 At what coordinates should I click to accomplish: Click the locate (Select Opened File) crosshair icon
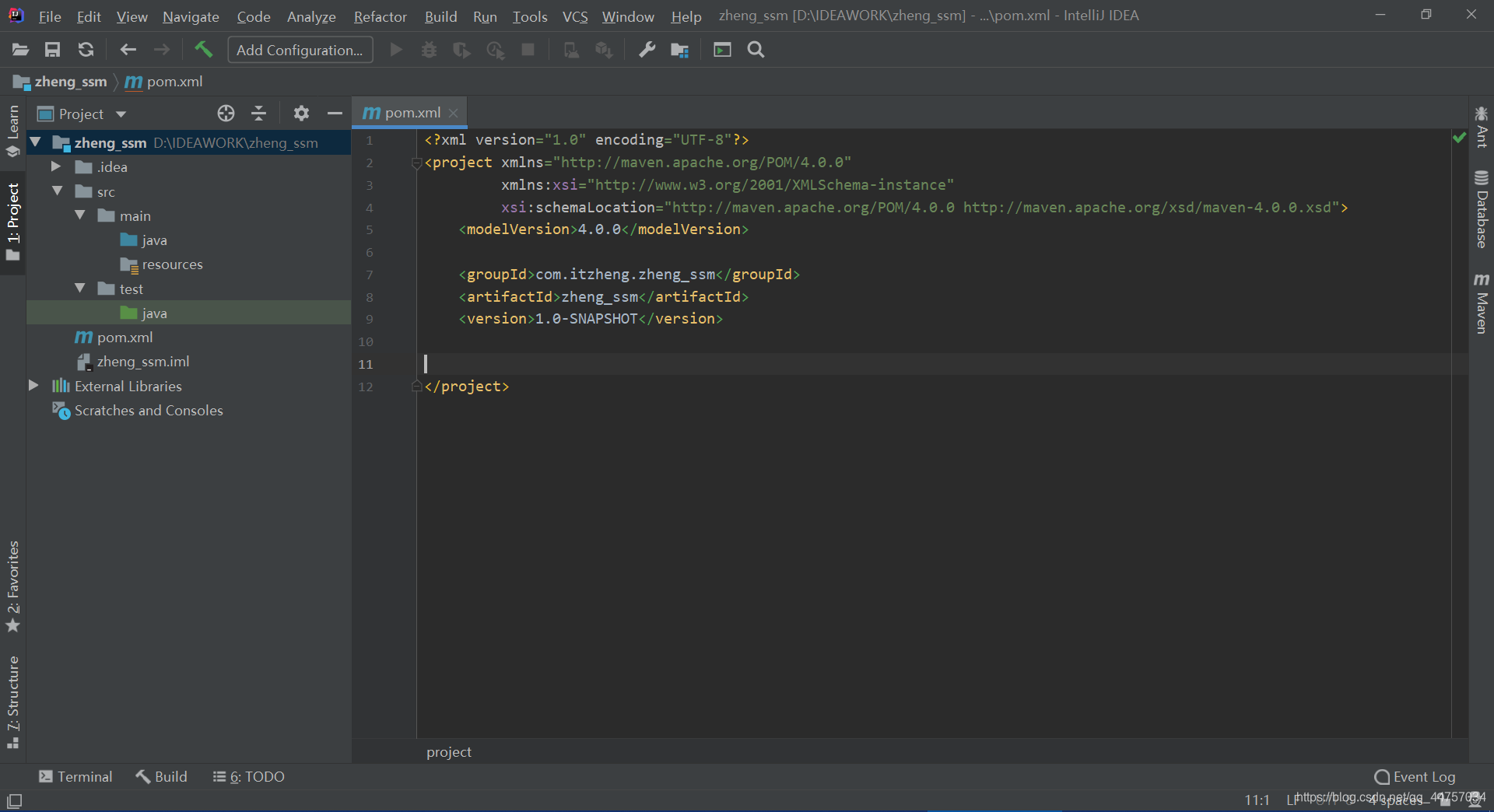click(x=226, y=114)
